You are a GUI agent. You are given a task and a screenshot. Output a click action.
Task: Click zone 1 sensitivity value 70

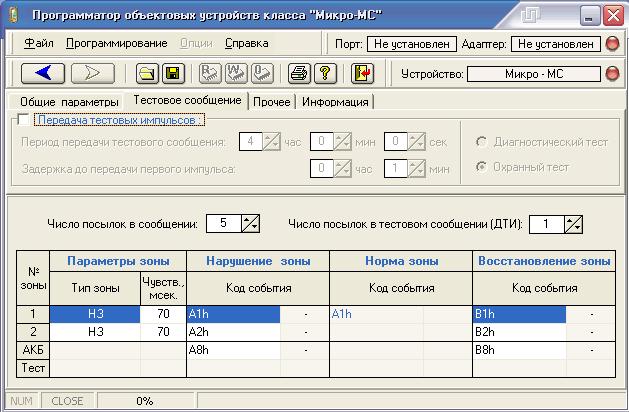click(163, 314)
